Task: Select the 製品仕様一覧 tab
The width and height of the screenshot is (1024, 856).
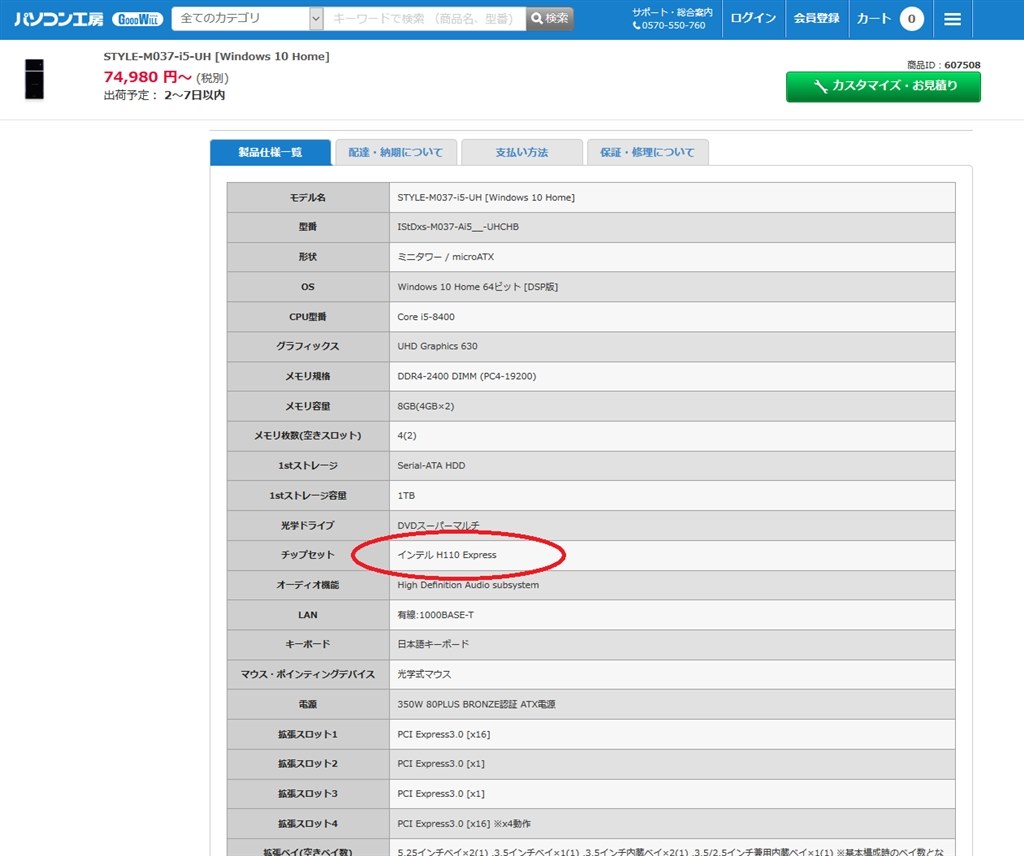Action: coord(270,152)
